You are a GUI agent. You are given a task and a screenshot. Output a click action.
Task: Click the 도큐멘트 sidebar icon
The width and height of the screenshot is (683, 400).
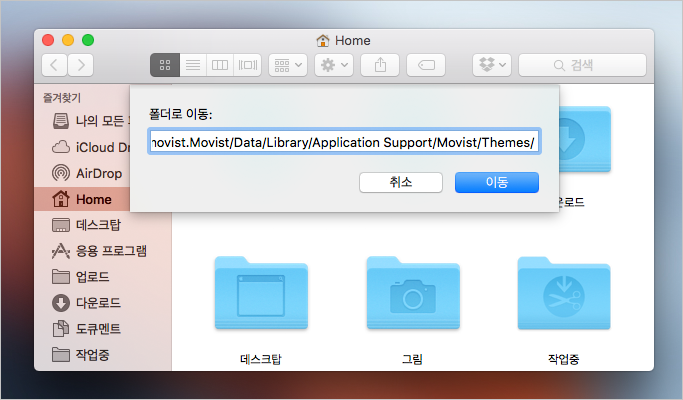[61, 329]
